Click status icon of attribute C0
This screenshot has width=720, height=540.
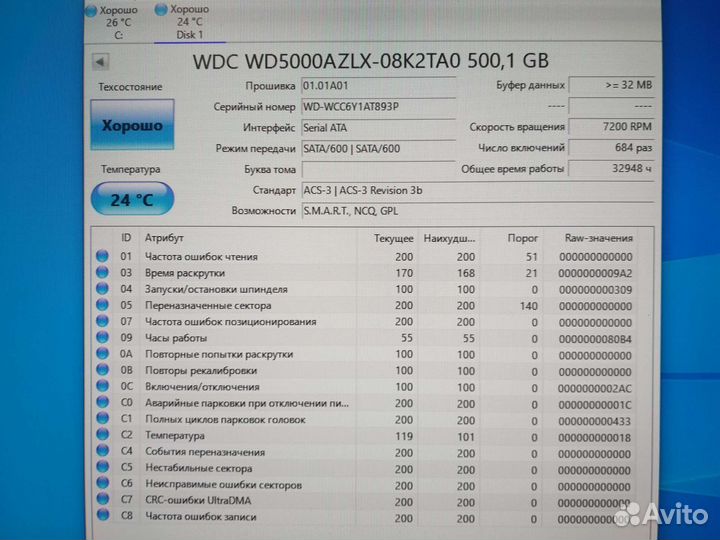click(102, 402)
